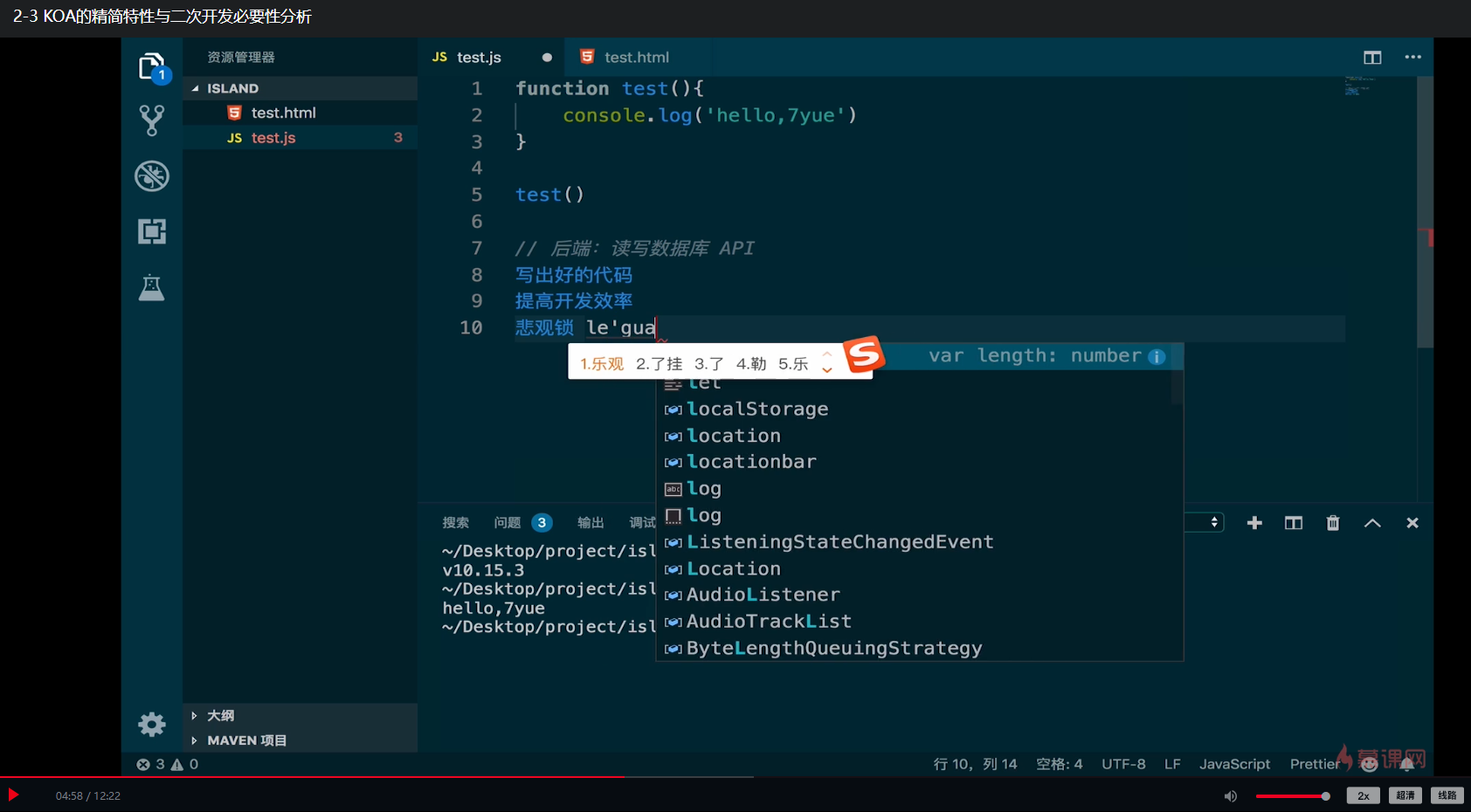Screen dimensions: 1471x812
Task: Play the video
Action: (x=13, y=795)
